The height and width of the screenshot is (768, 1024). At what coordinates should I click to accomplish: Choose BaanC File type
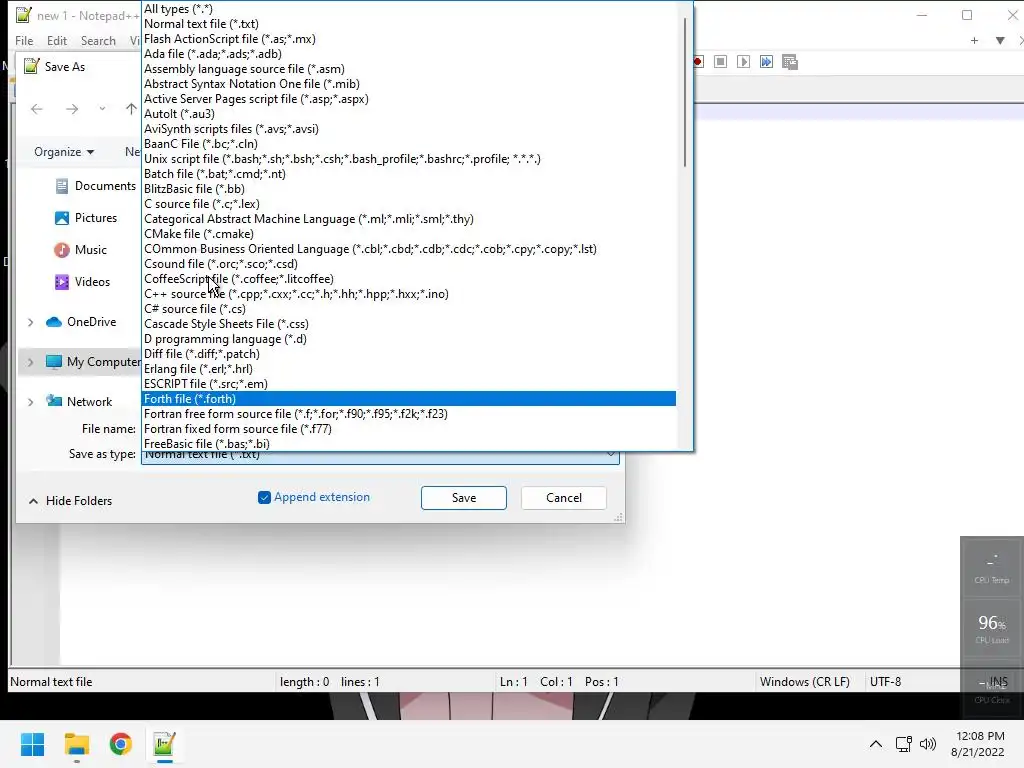pyautogui.click(x=409, y=144)
